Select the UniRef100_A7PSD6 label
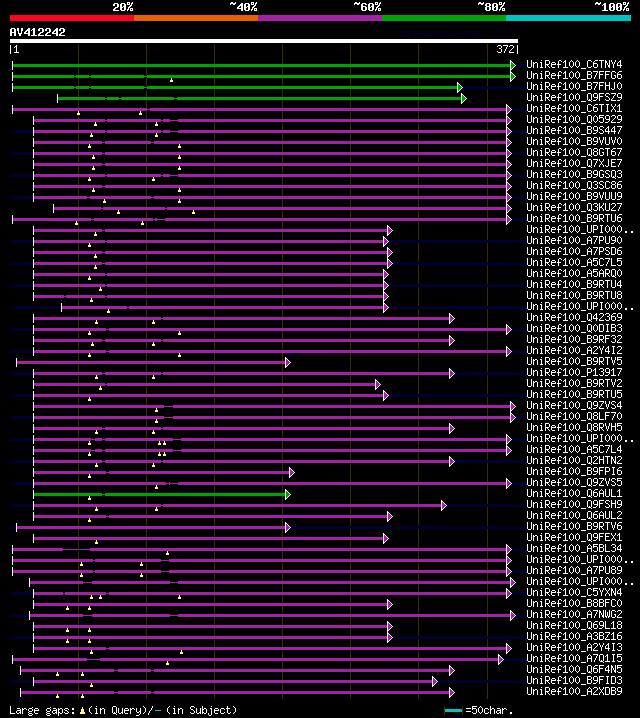 click(574, 251)
